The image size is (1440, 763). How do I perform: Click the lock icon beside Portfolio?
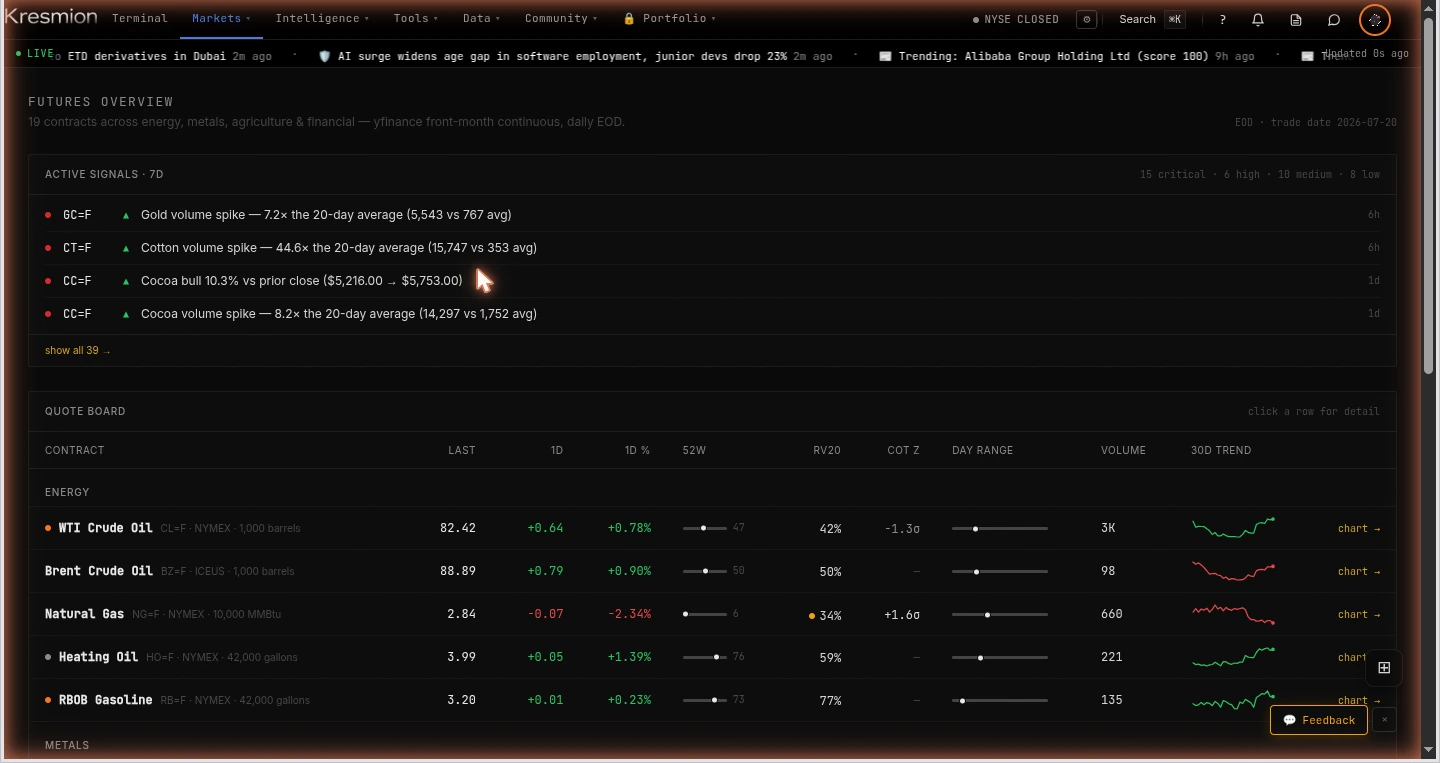(629, 18)
